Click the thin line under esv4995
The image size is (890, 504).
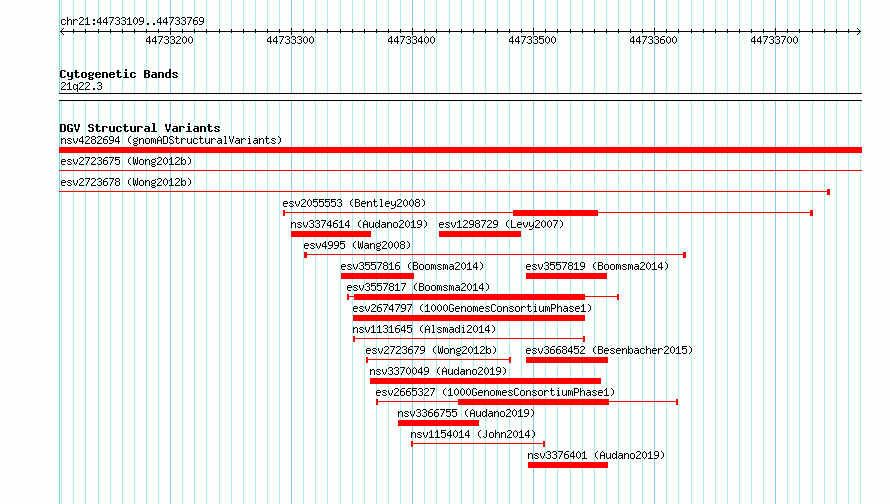[495, 255]
